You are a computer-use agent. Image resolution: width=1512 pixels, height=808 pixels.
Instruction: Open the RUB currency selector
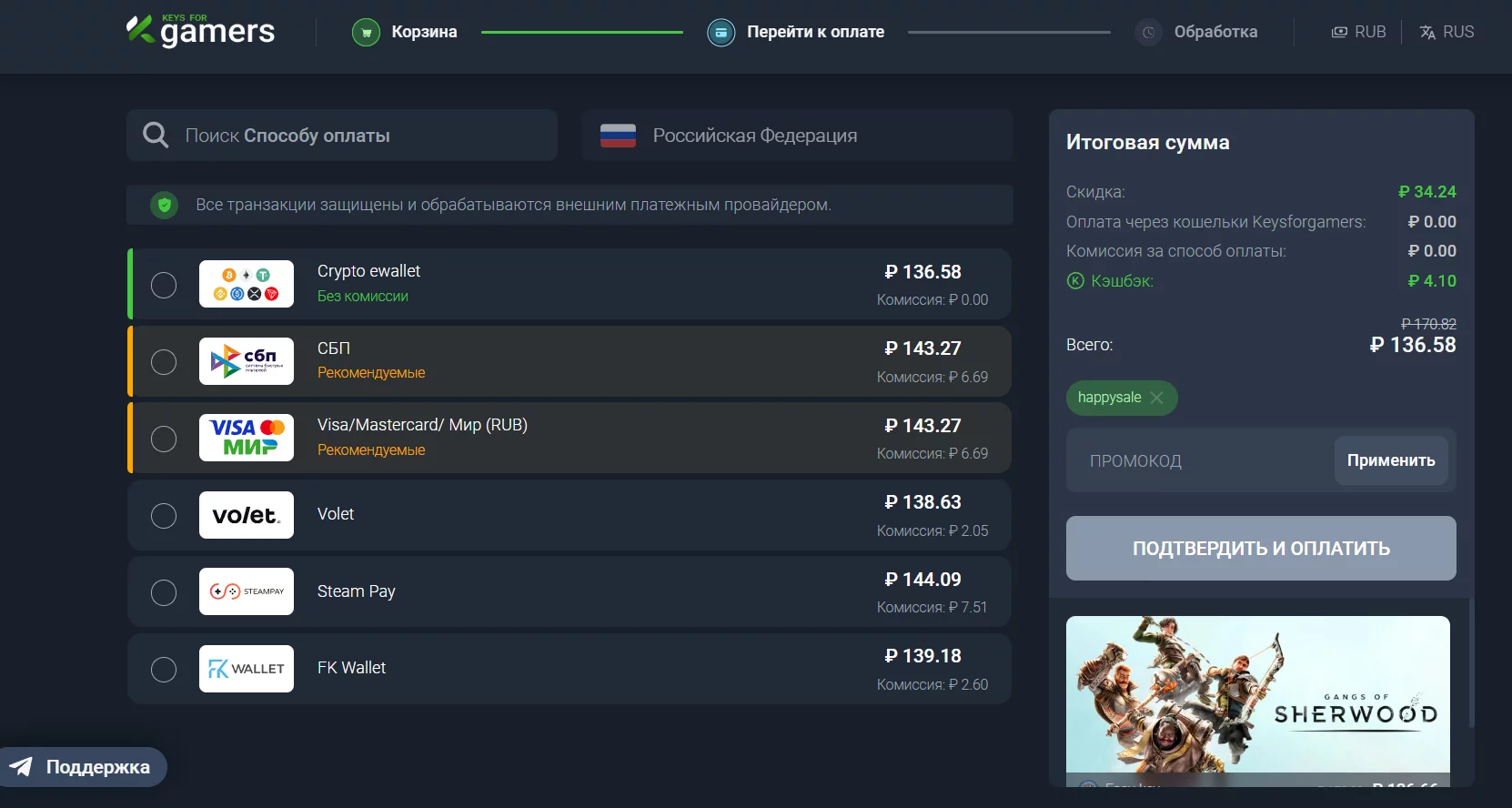click(1358, 32)
